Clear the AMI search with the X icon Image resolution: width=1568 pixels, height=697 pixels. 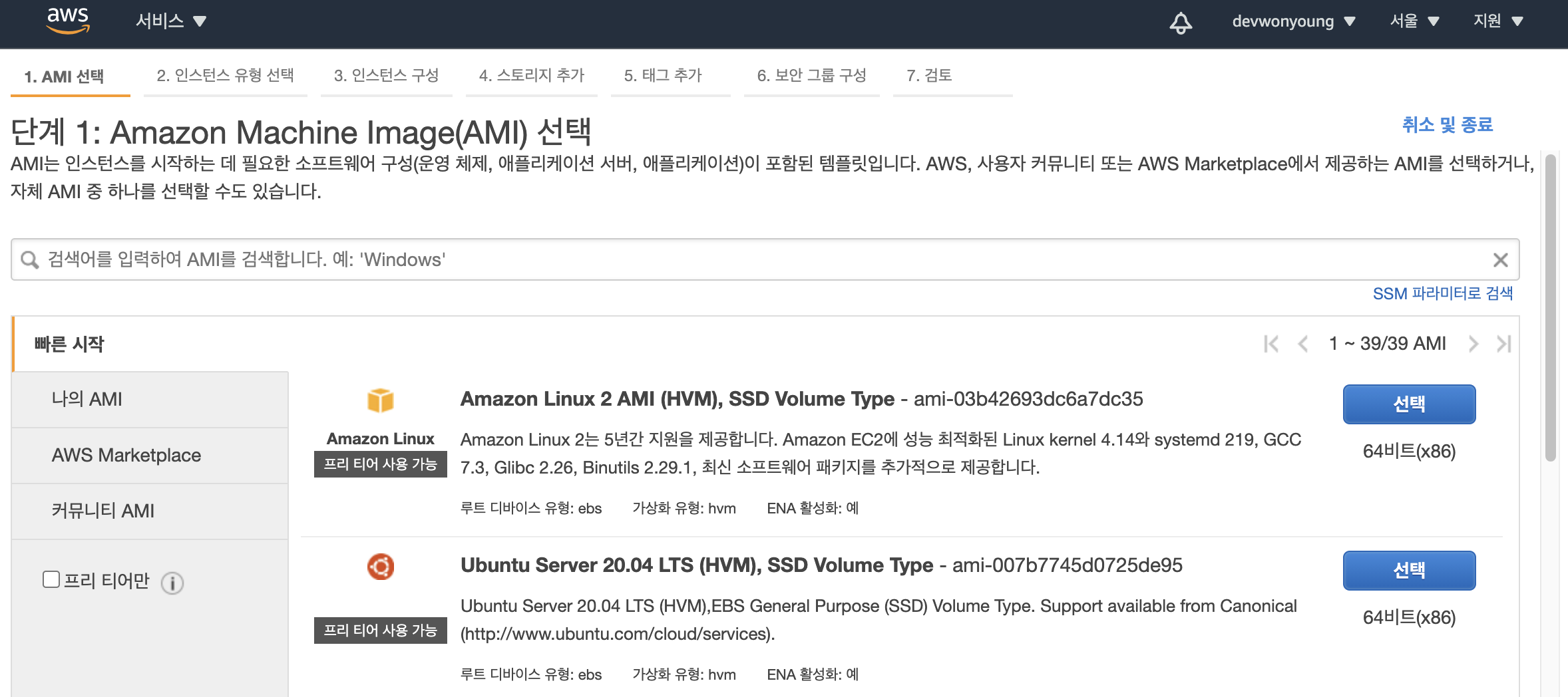click(x=1500, y=260)
